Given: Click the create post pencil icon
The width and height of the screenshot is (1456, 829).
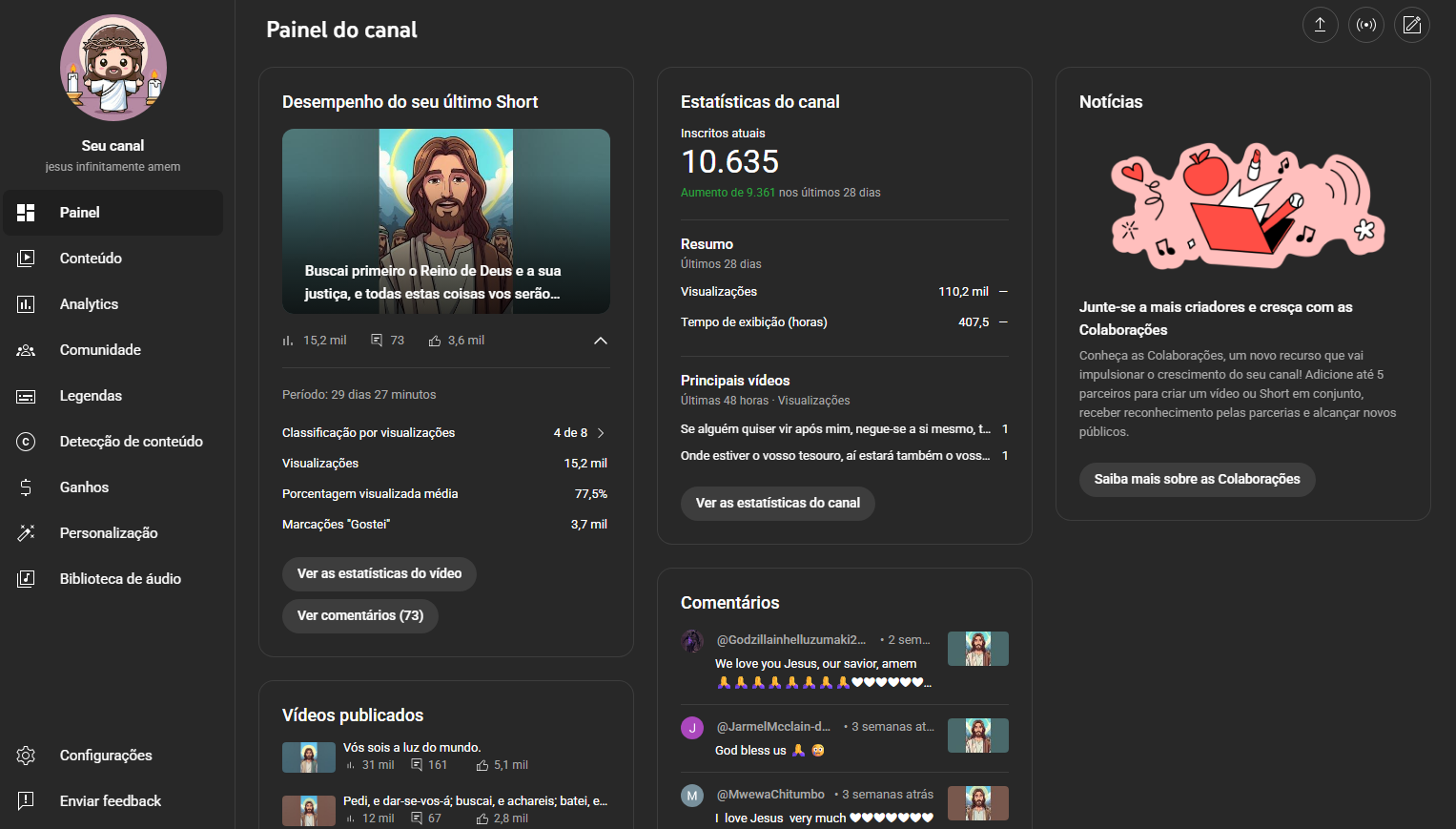Looking at the screenshot, I should (1411, 25).
